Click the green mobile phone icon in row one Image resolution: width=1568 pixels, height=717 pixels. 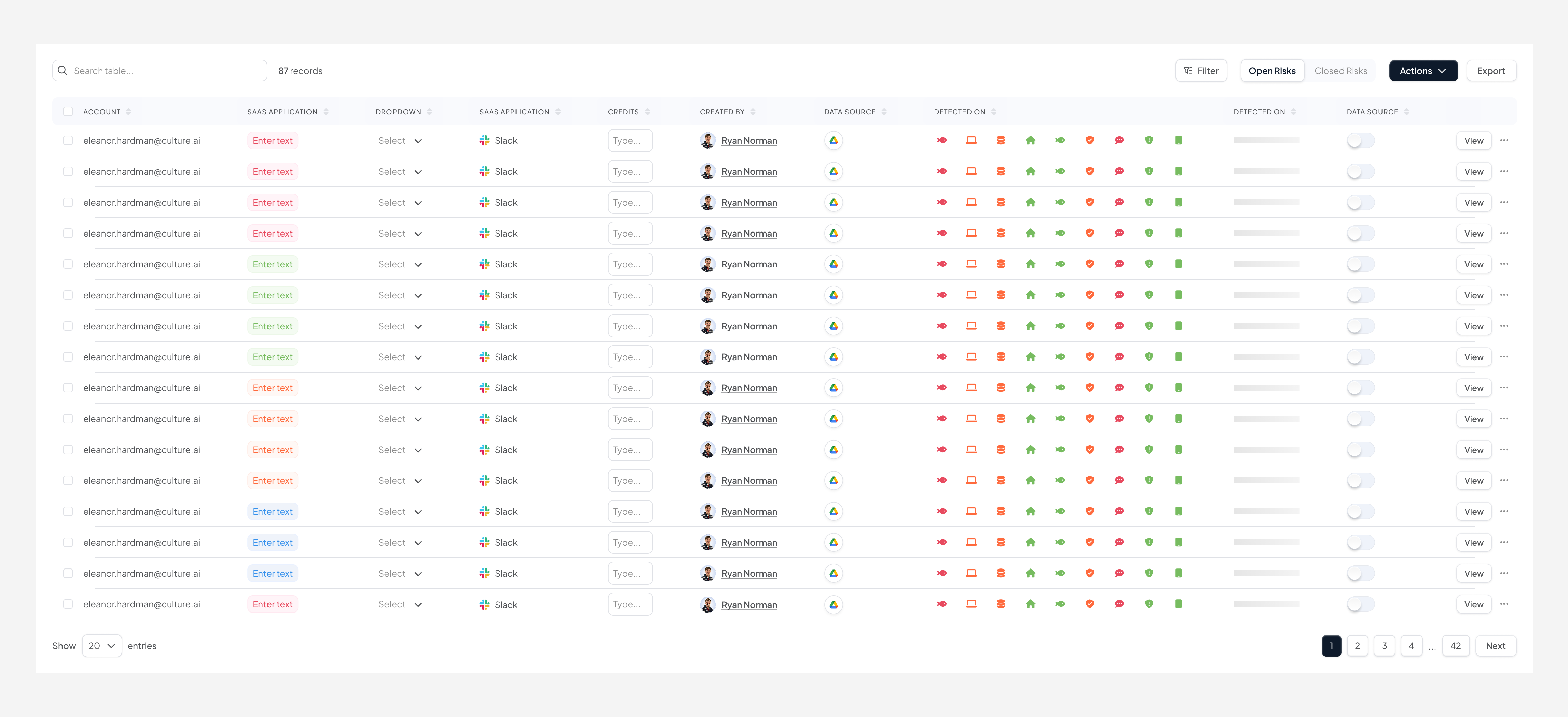(x=1179, y=140)
